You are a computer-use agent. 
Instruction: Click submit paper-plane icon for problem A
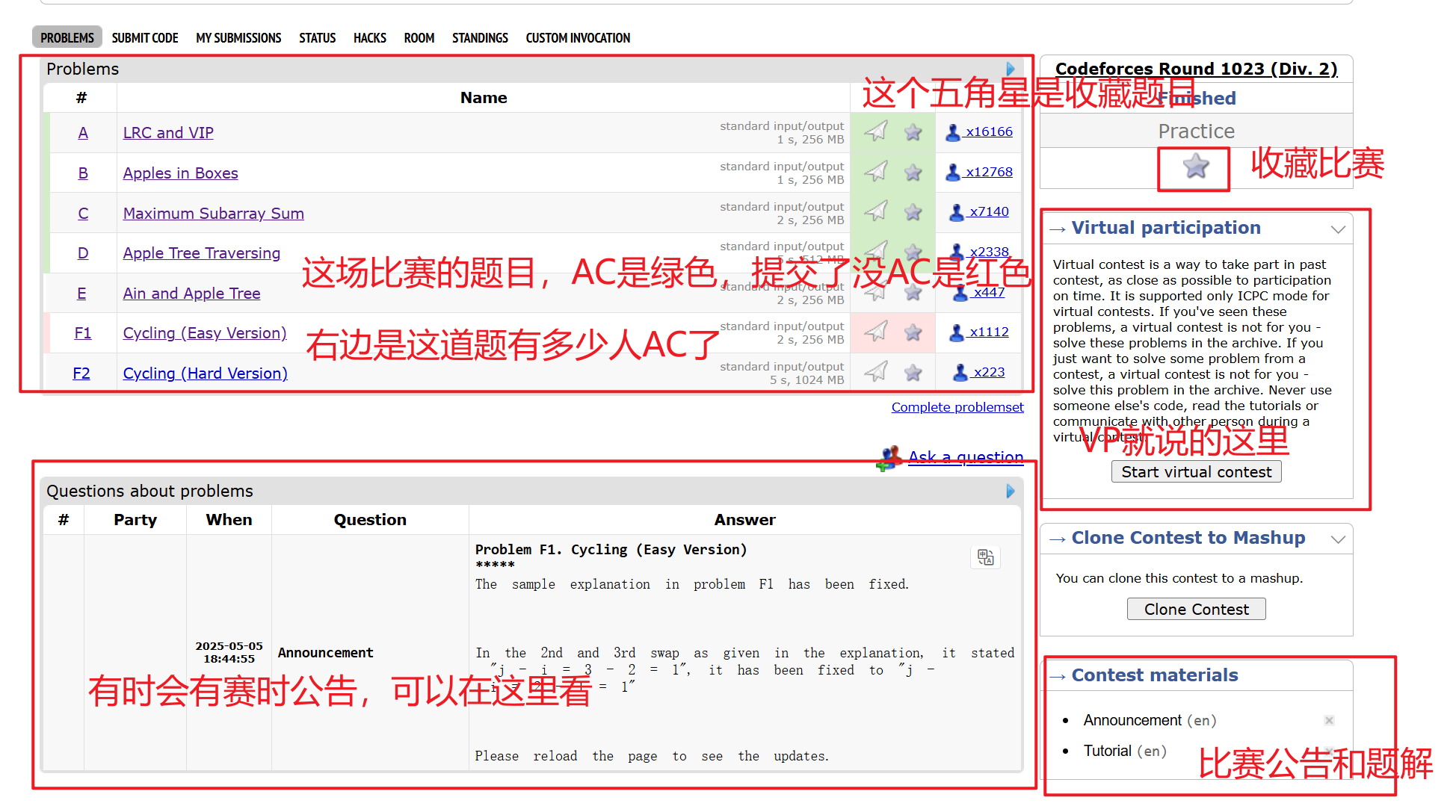pos(876,131)
